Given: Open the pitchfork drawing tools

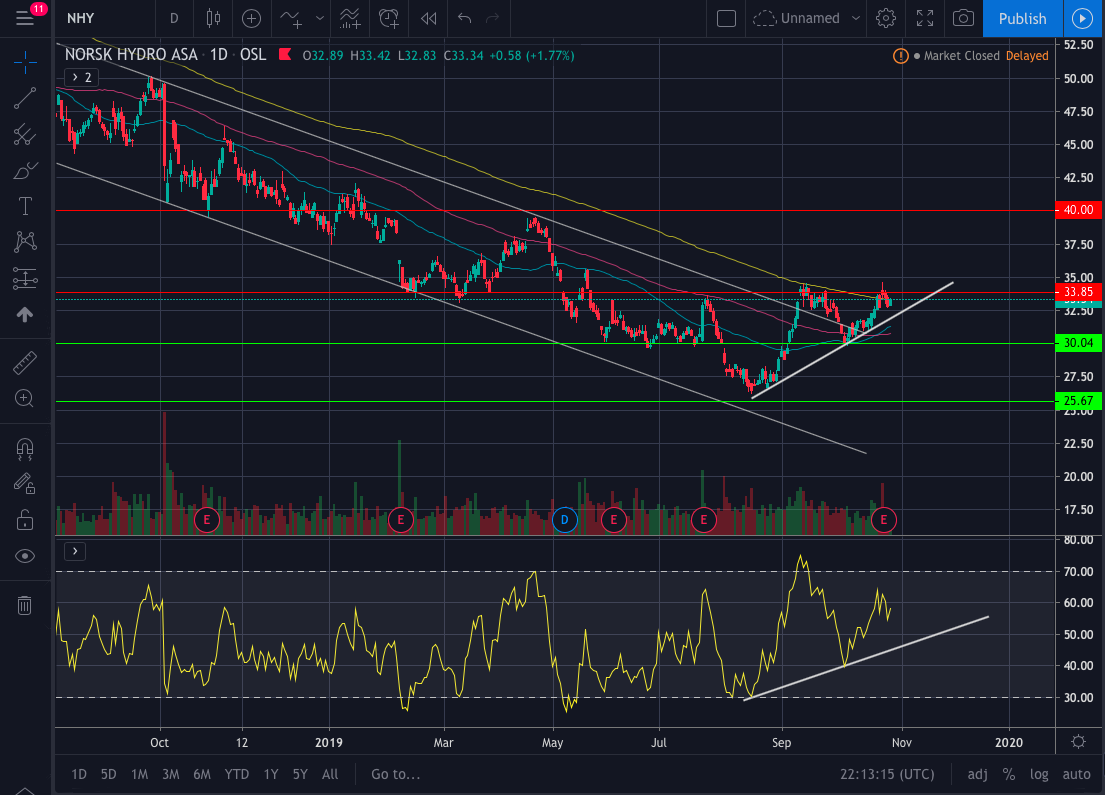Looking at the screenshot, I should [25, 134].
